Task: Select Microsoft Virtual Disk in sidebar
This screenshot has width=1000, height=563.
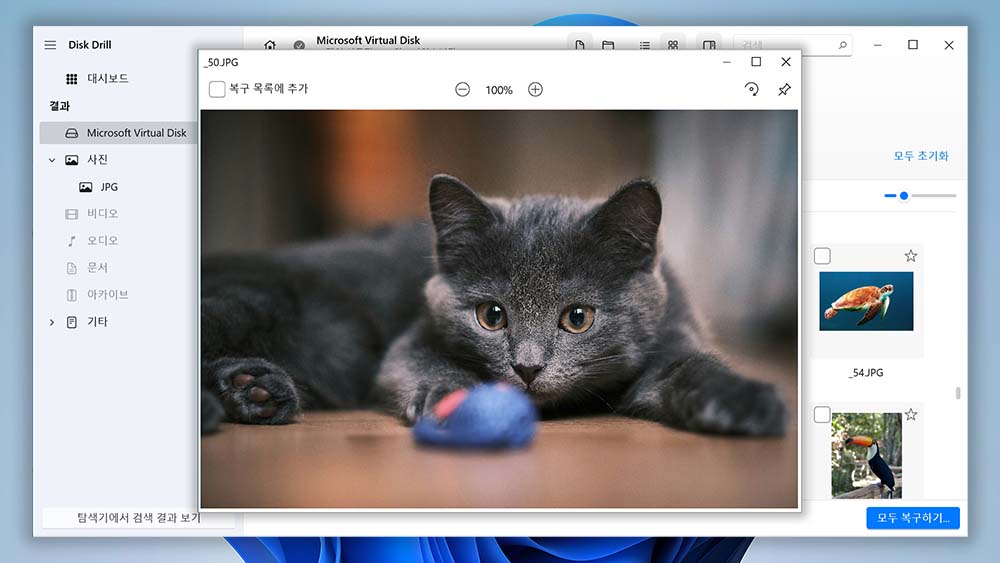Action: [119, 133]
